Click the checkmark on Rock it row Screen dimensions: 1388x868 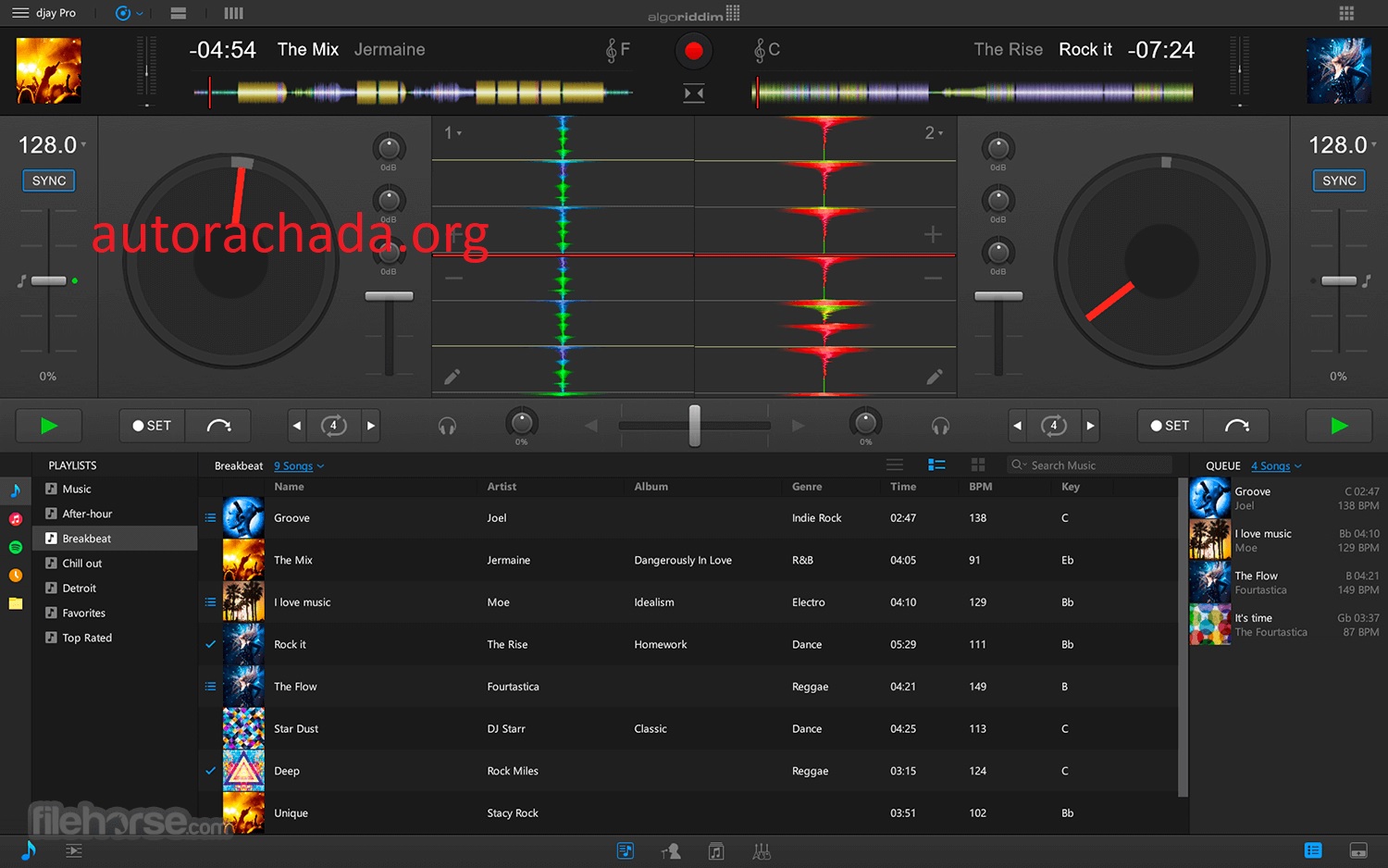point(210,644)
